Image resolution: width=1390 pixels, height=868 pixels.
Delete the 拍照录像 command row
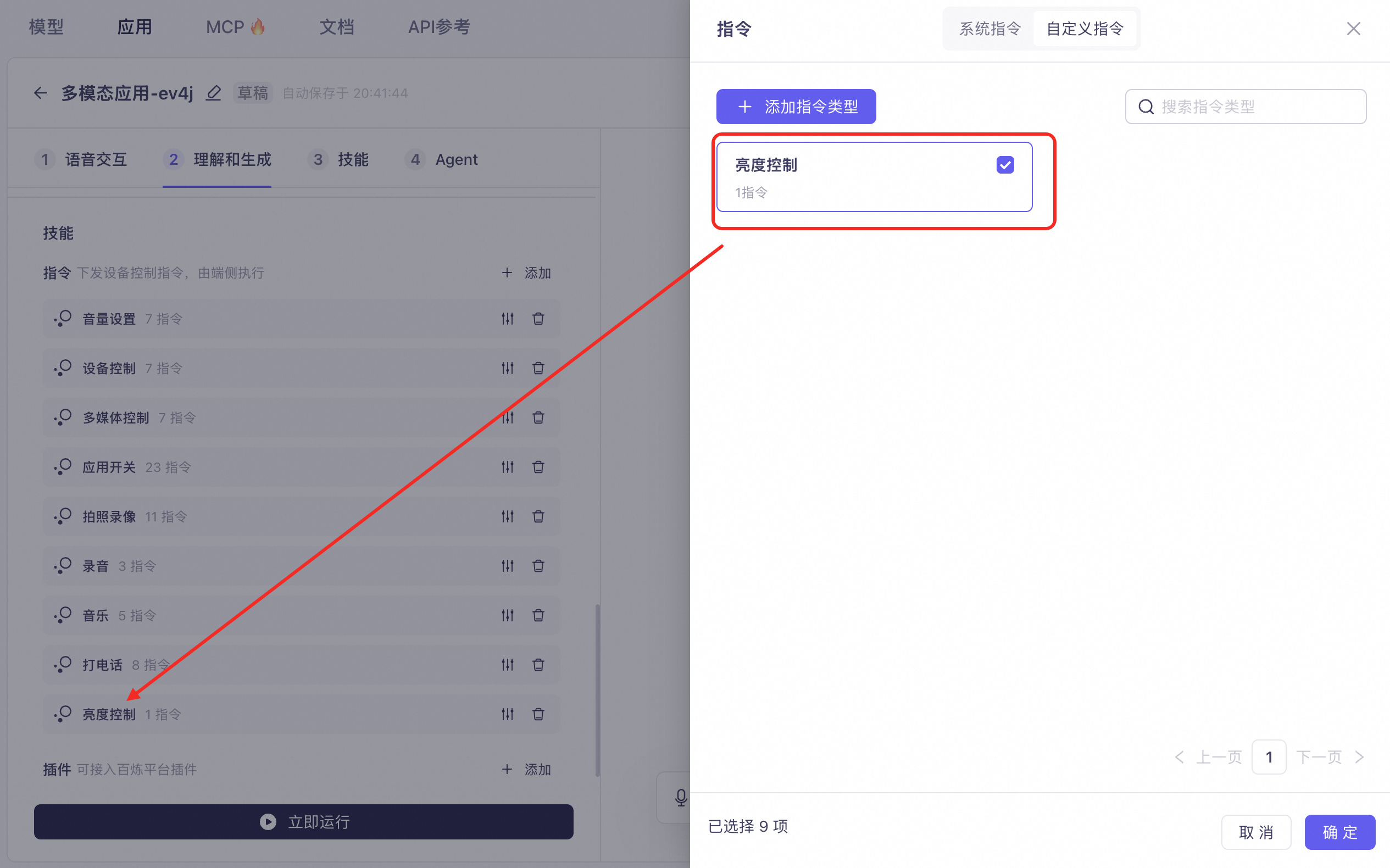538,516
